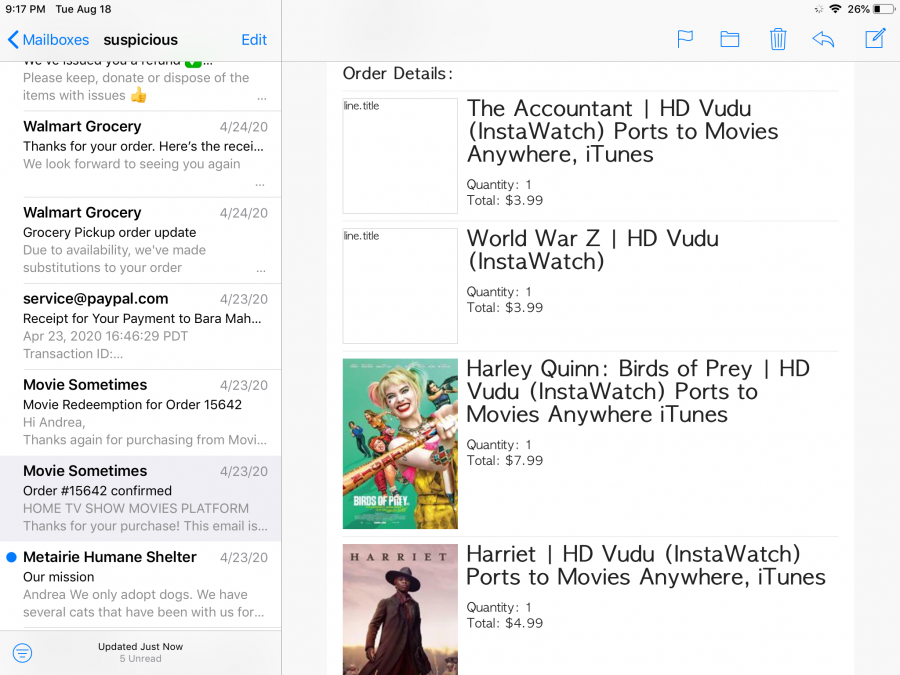Viewport: 900px width, 675px height.
Task: Select Harriet HD Vudu title text
Action: pyautogui.click(x=646, y=565)
